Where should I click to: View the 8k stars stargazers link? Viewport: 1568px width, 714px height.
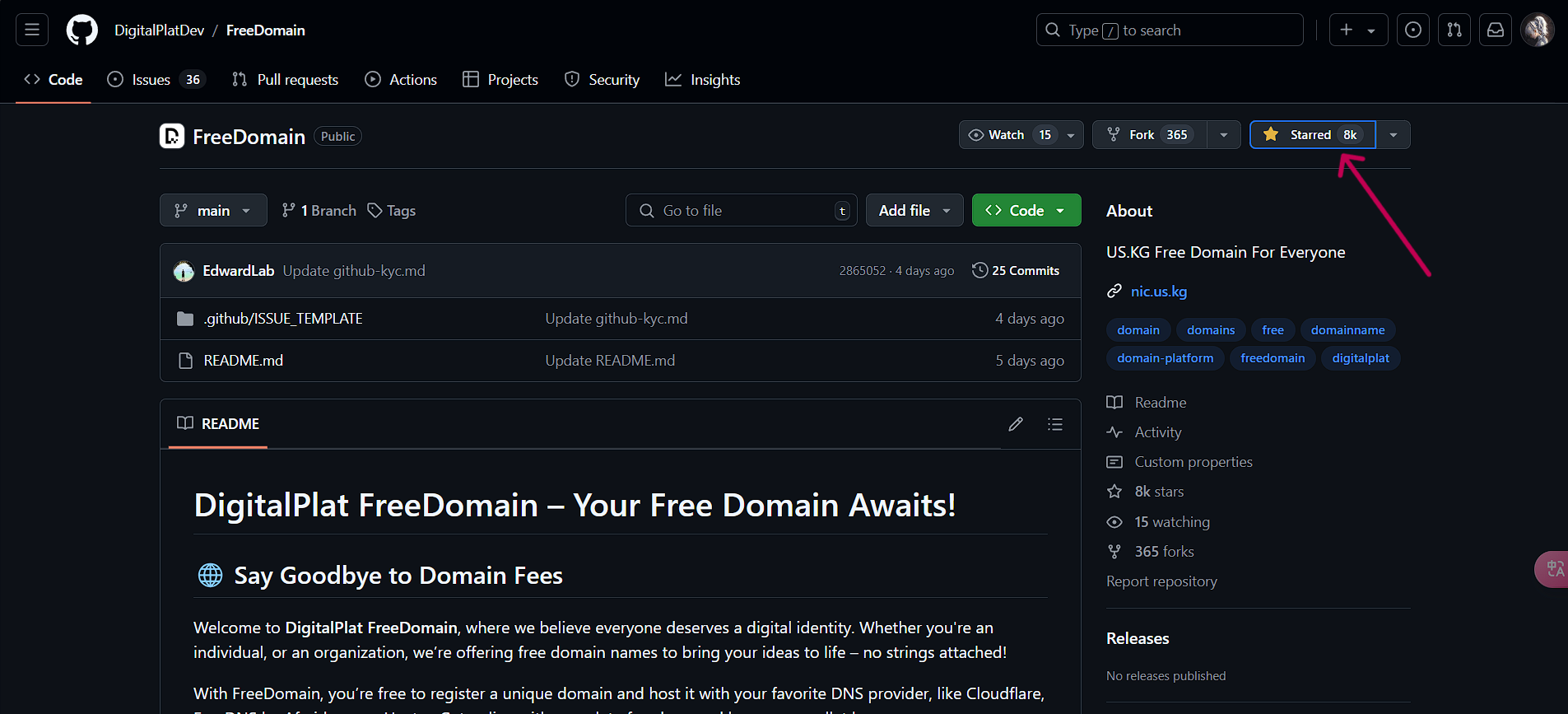[1145, 492]
